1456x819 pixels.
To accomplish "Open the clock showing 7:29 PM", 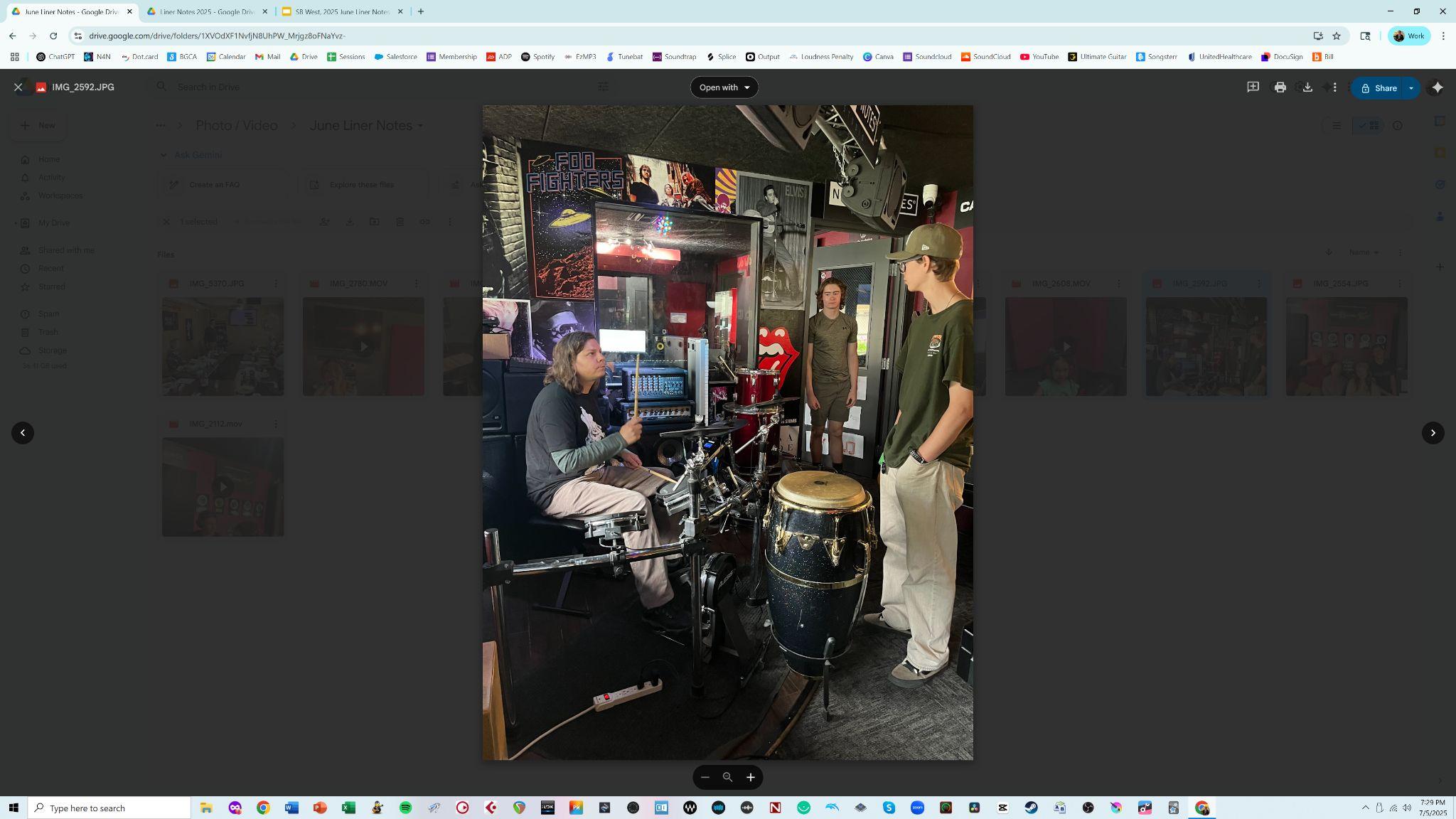I will tap(1433, 808).
